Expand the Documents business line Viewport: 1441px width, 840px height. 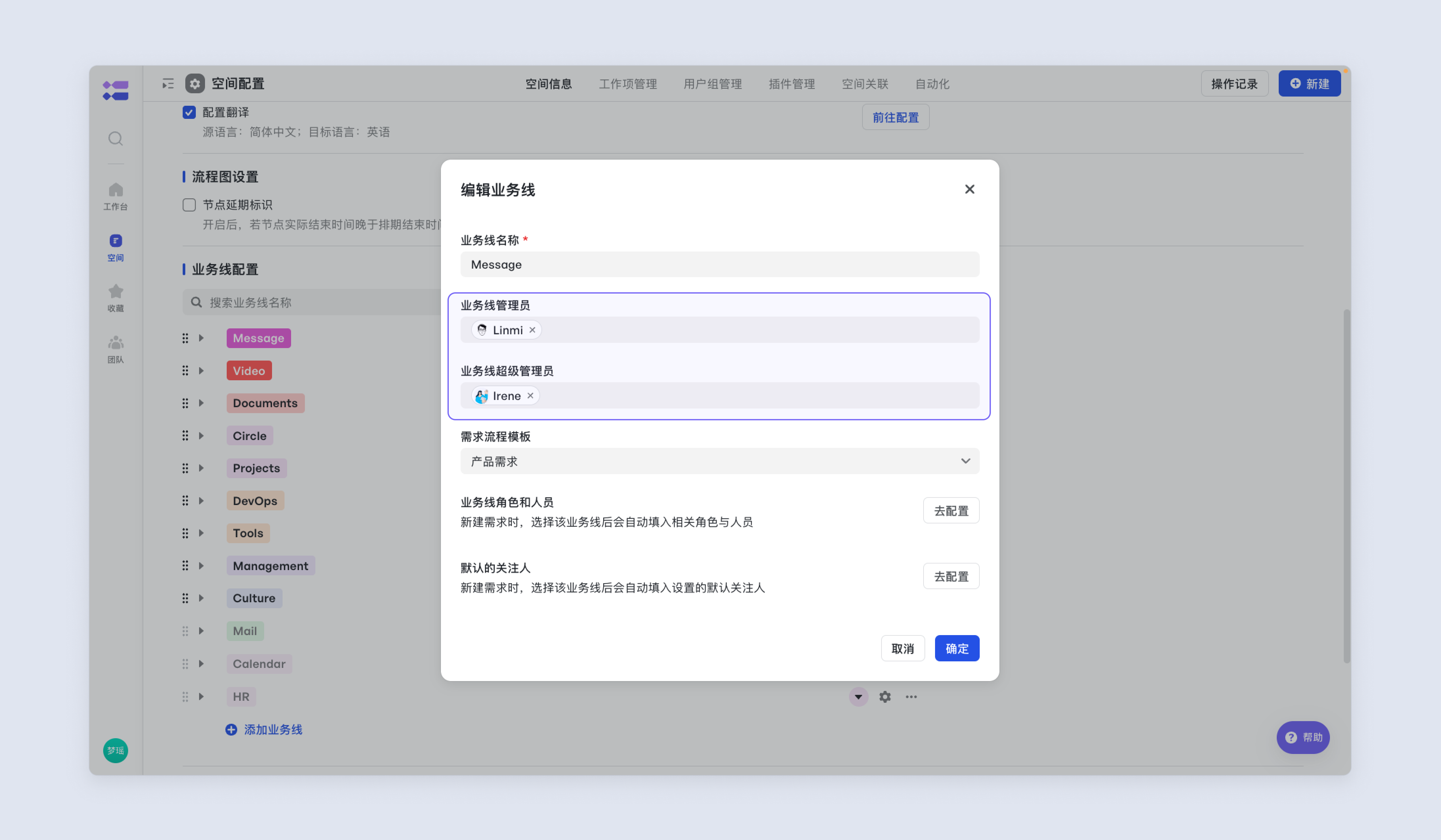click(201, 403)
